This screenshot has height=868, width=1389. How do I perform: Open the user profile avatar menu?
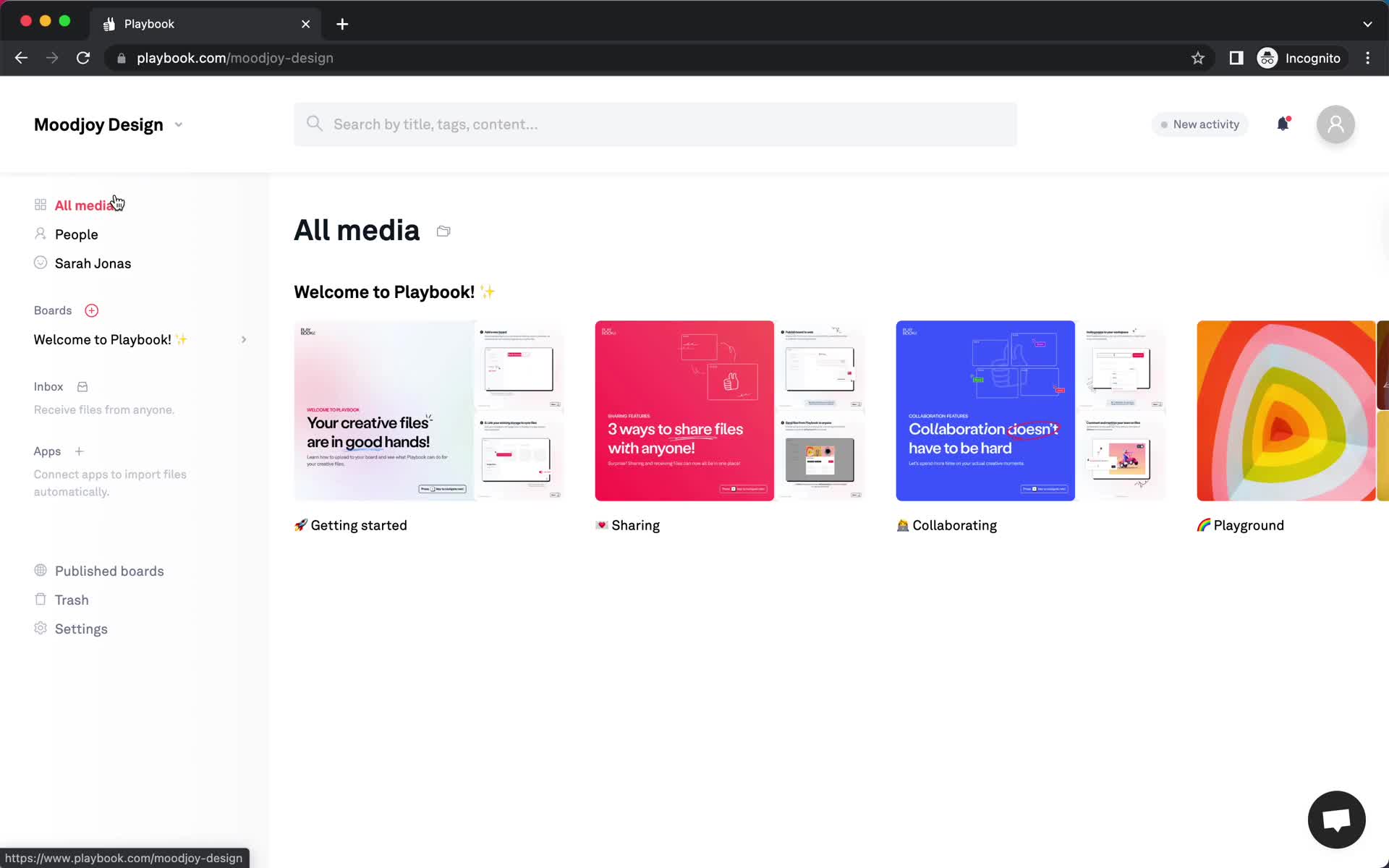pyautogui.click(x=1336, y=124)
